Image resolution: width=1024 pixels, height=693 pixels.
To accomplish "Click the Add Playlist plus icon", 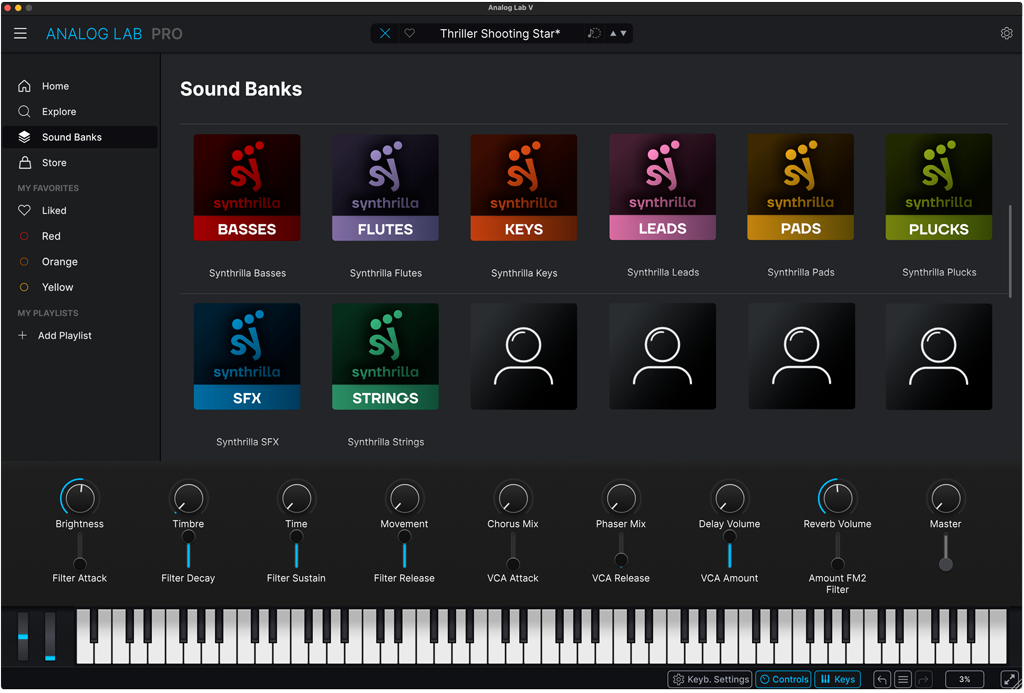I will tap(23, 336).
